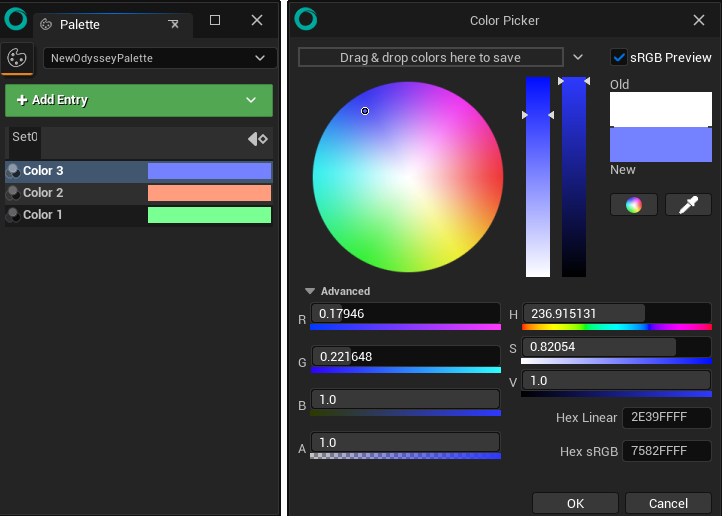Click the Hex Linear field
The width and height of the screenshot is (722, 516).
pos(667,417)
